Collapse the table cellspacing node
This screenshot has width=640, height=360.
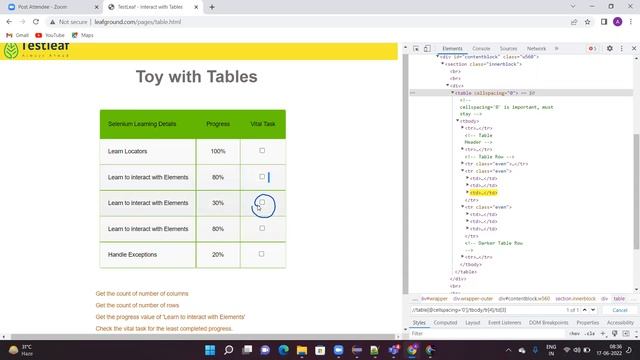(452, 93)
